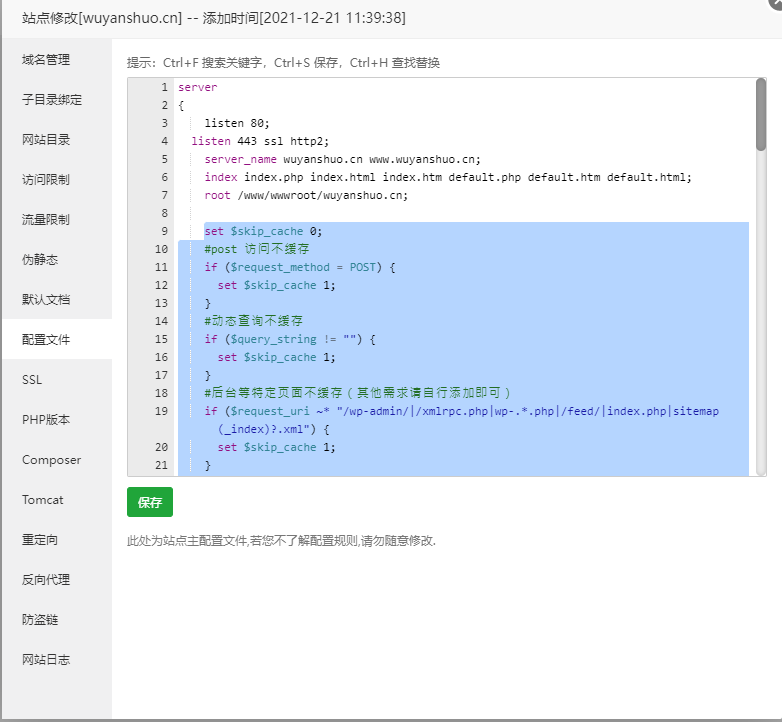
Task: Click line number 20 in the gutter
Action: pos(161,447)
